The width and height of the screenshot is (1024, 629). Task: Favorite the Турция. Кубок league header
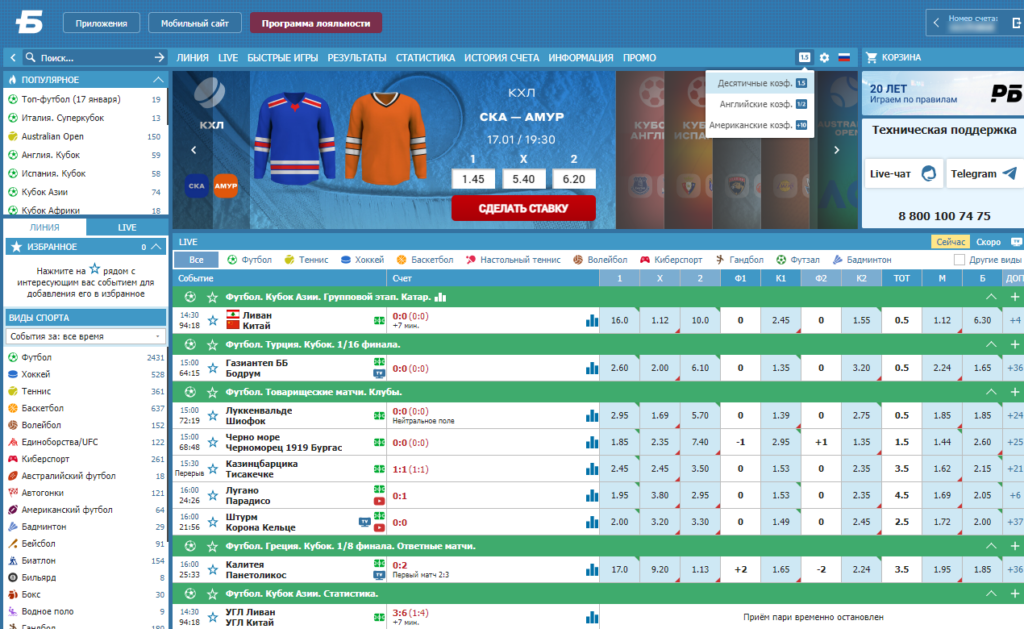tap(212, 345)
